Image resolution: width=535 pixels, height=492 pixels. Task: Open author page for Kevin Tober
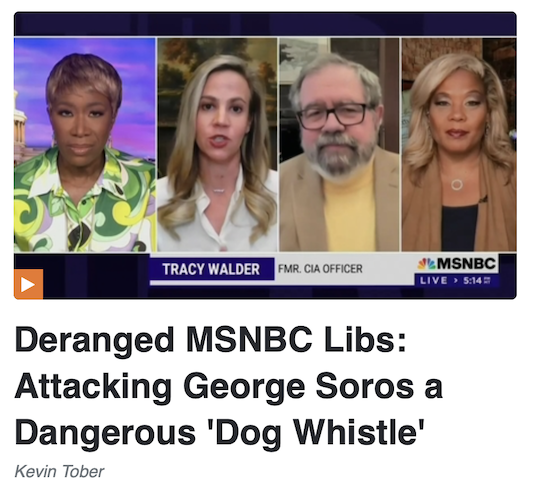[x=59, y=472]
